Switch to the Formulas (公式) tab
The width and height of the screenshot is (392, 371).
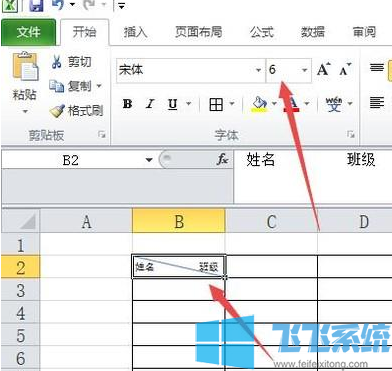coord(261,32)
